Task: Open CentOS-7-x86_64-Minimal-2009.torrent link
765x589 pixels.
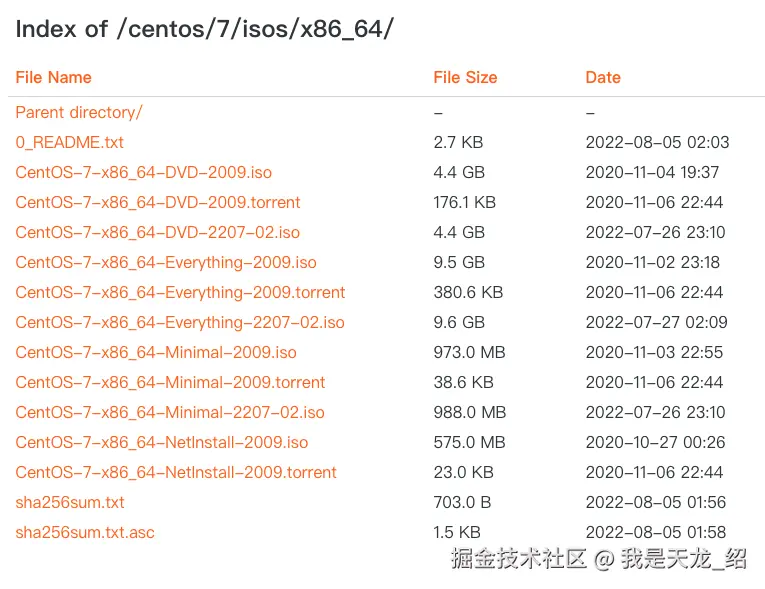Action: (x=170, y=382)
